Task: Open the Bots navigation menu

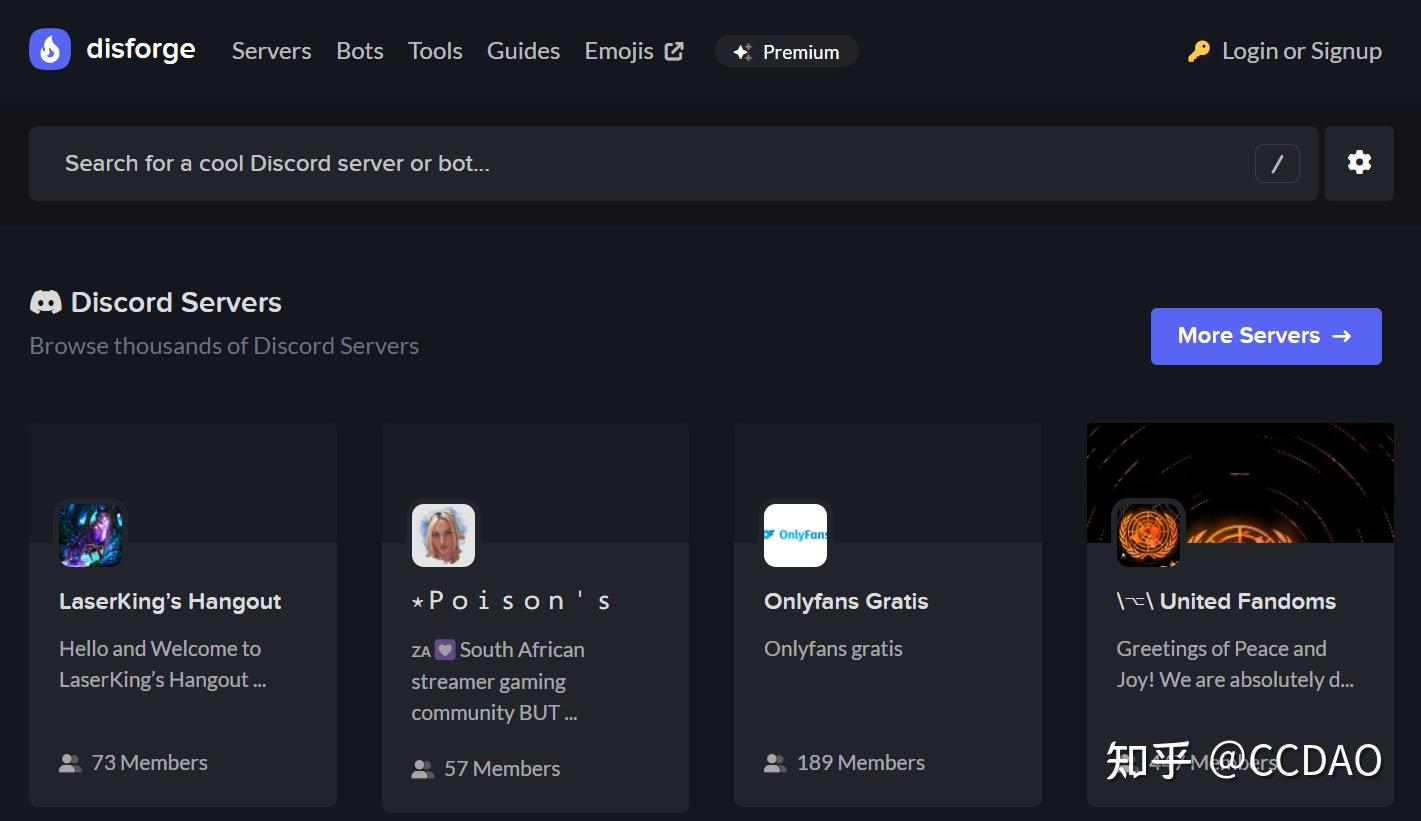Action: 359,50
